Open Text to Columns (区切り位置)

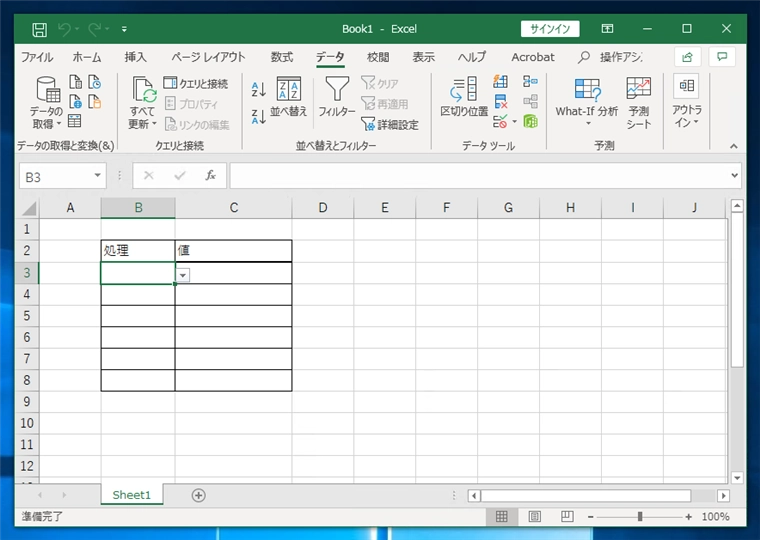click(464, 96)
